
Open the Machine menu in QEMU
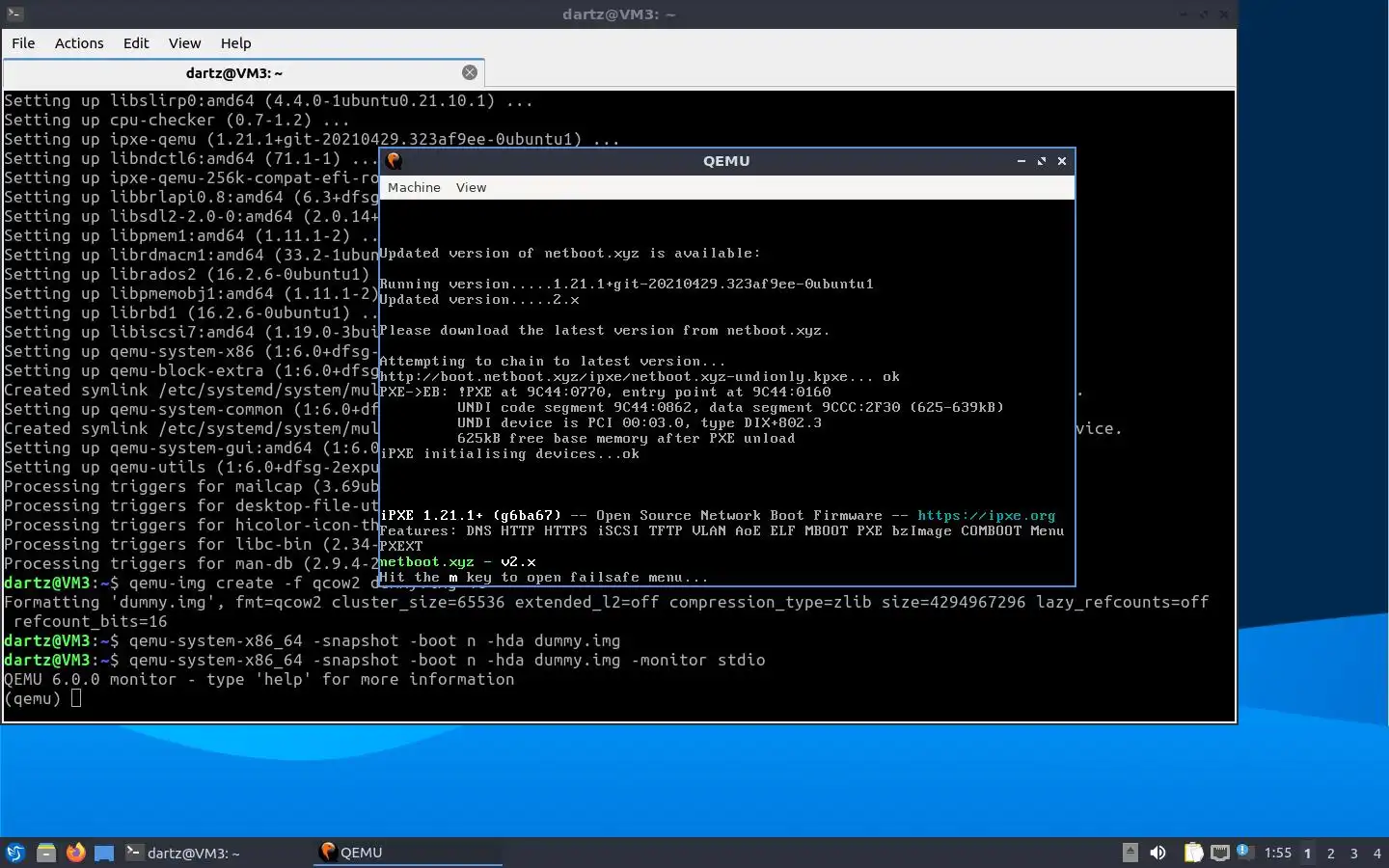[414, 188]
